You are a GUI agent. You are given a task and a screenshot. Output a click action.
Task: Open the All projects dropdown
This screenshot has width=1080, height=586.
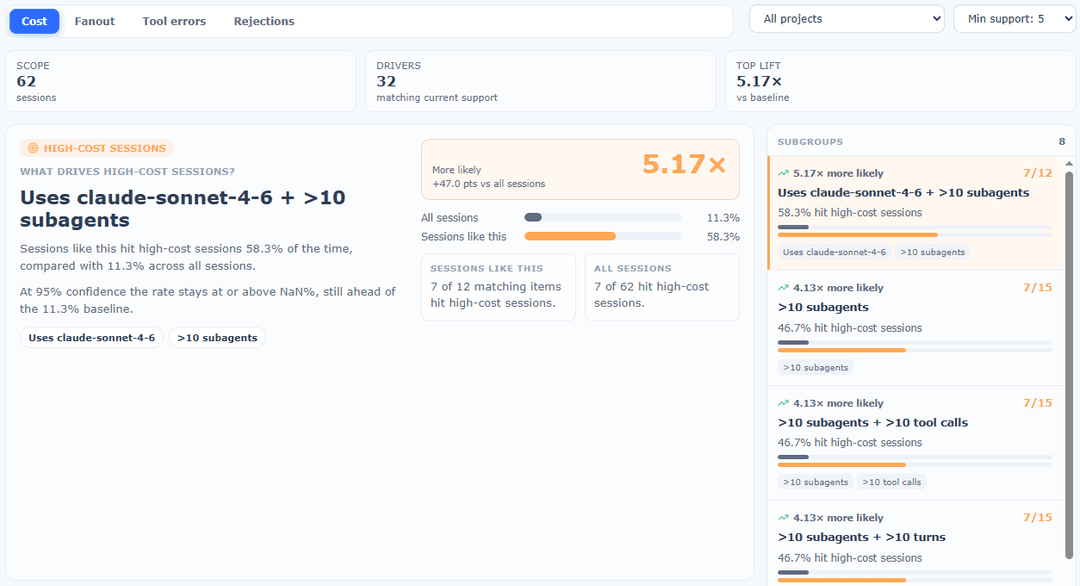(847, 19)
